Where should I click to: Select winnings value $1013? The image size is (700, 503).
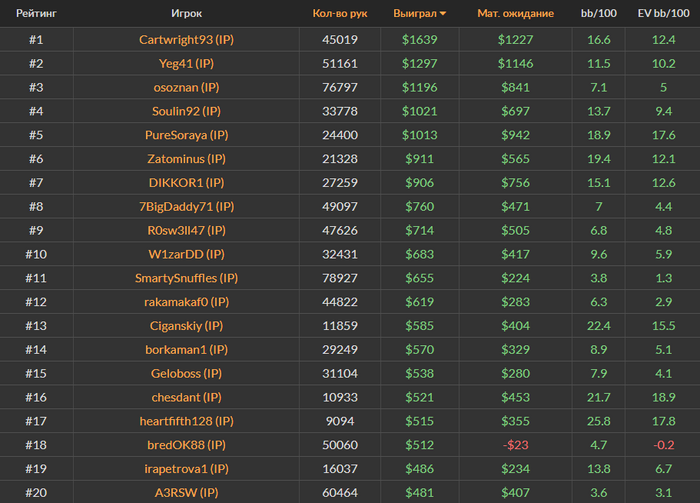click(420, 135)
